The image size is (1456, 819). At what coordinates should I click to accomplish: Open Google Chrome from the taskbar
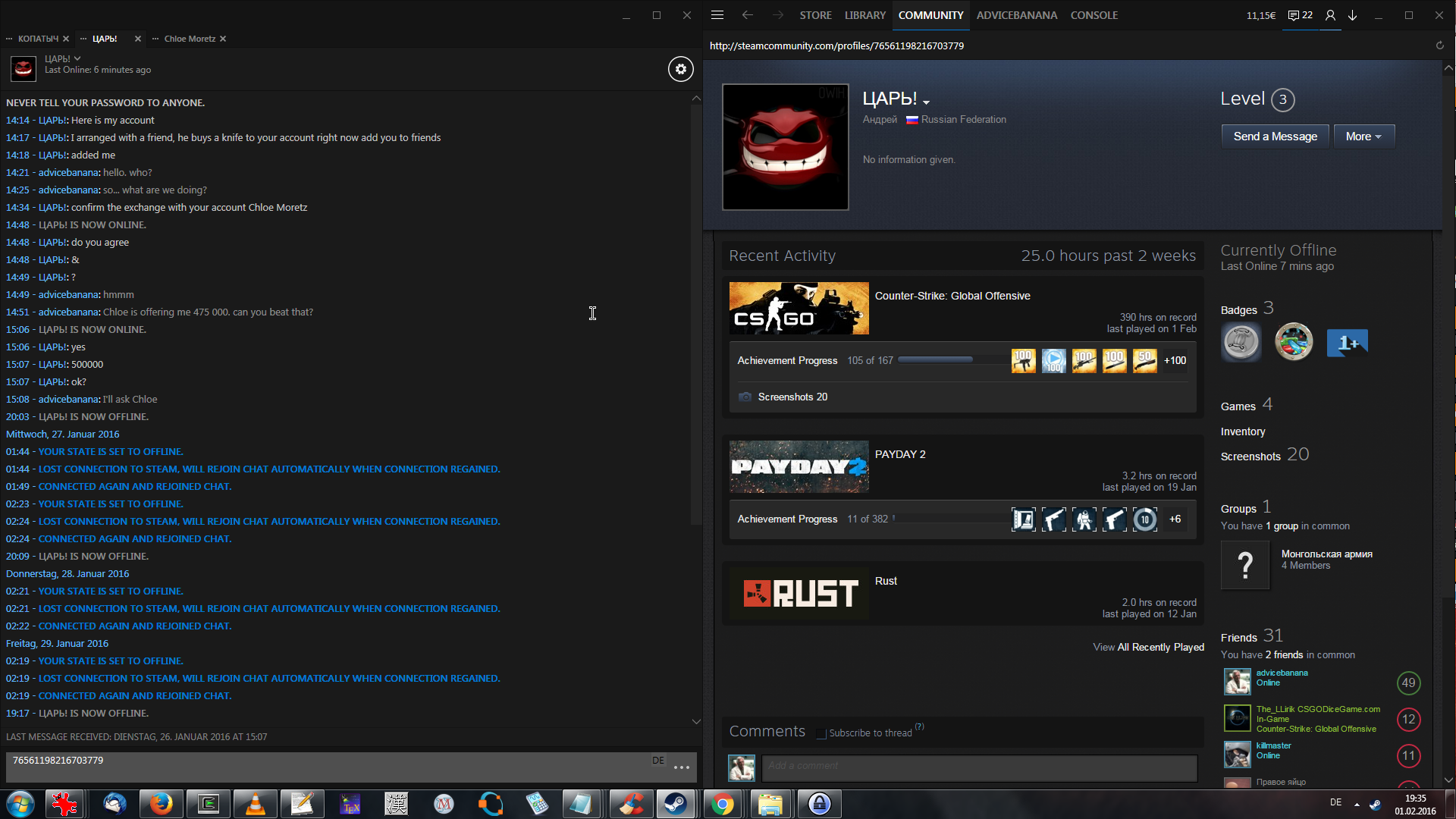[722, 804]
